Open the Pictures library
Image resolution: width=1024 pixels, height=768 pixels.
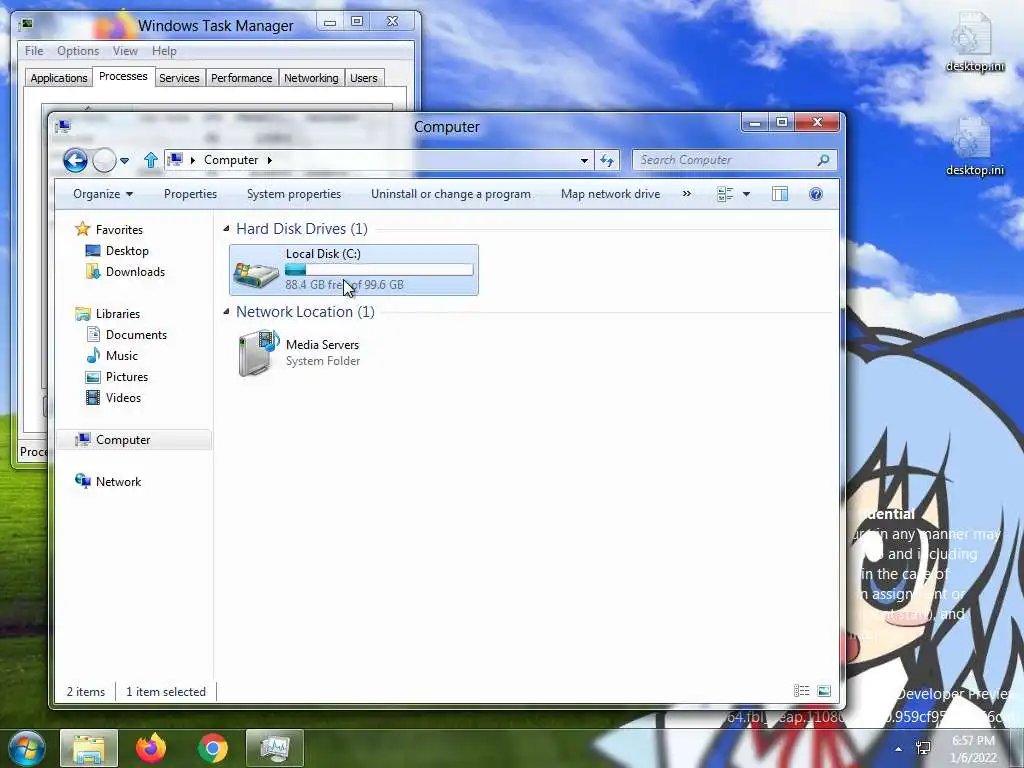click(x=127, y=377)
